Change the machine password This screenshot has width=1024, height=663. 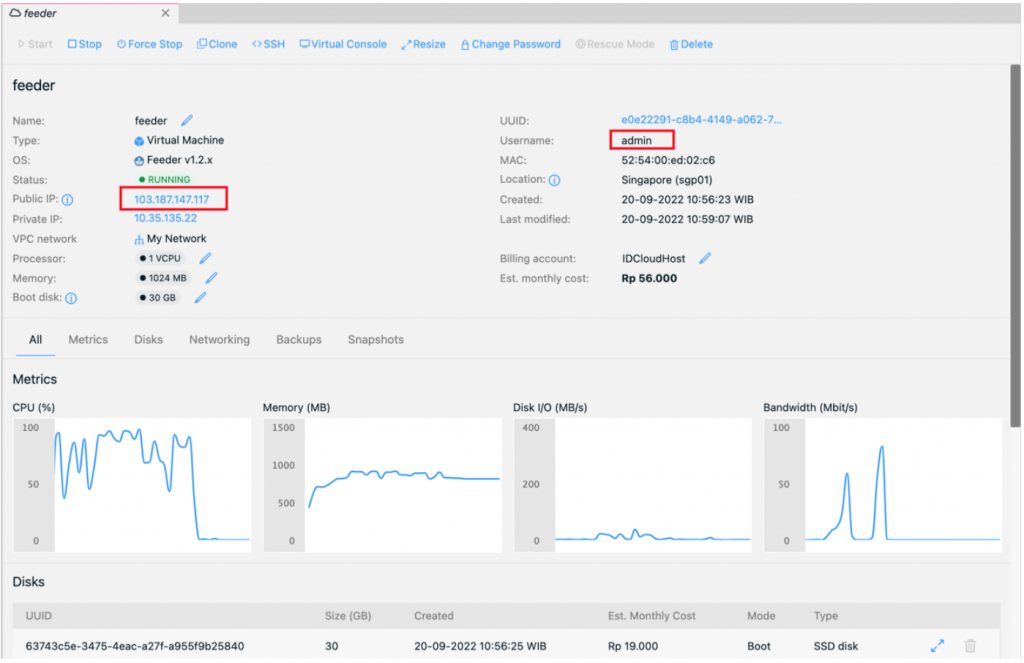(x=511, y=44)
